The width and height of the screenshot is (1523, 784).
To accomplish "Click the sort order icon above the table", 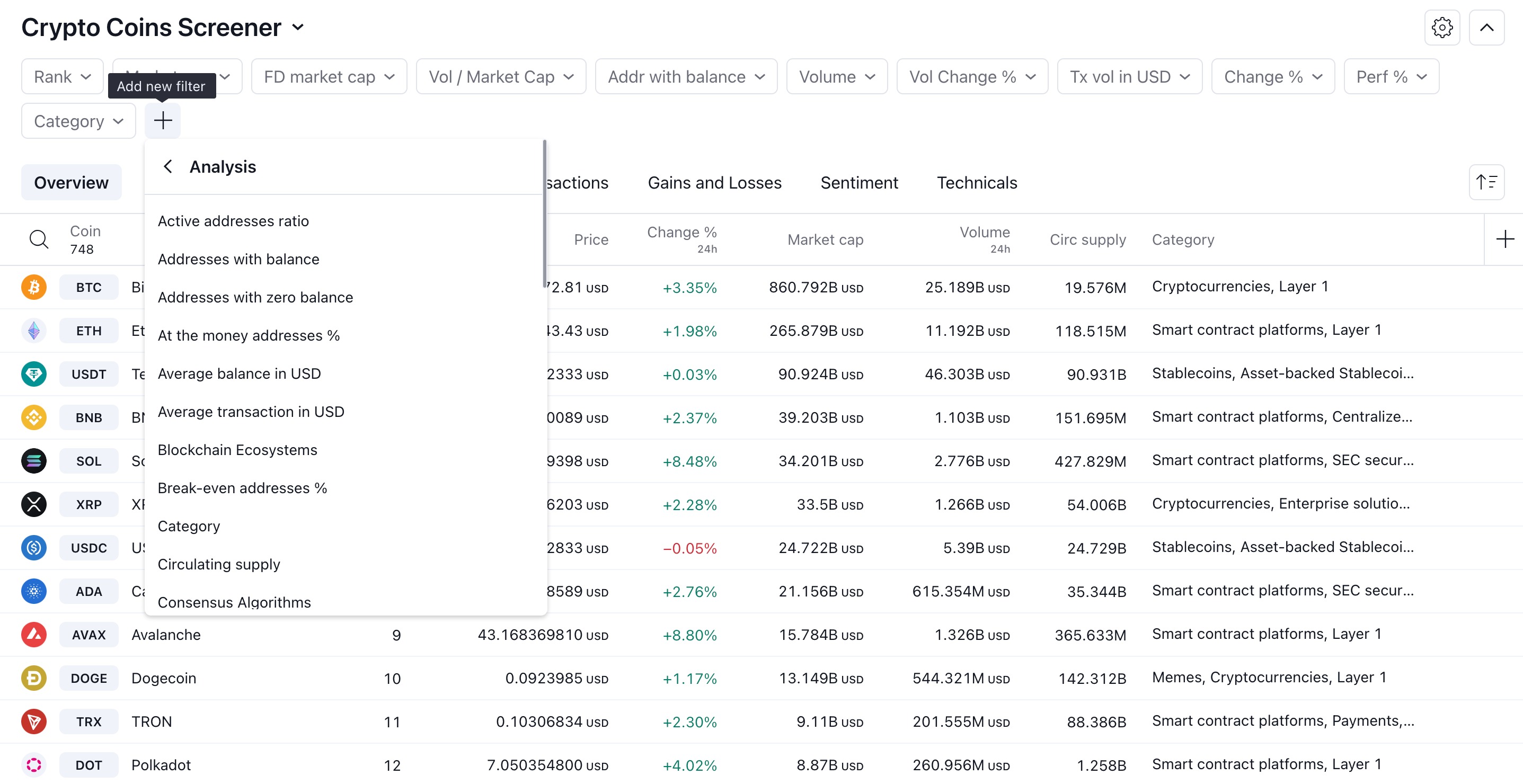I will point(1486,182).
